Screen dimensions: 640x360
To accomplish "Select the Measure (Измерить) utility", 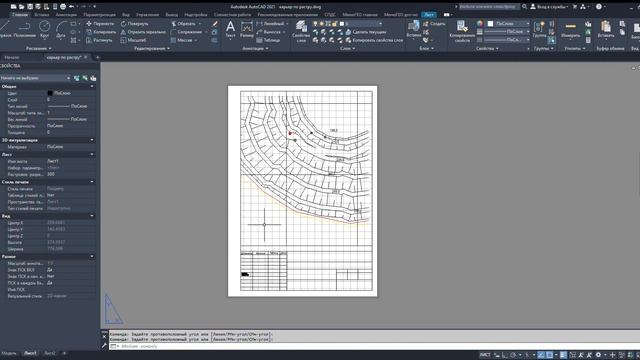I will (571, 29).
